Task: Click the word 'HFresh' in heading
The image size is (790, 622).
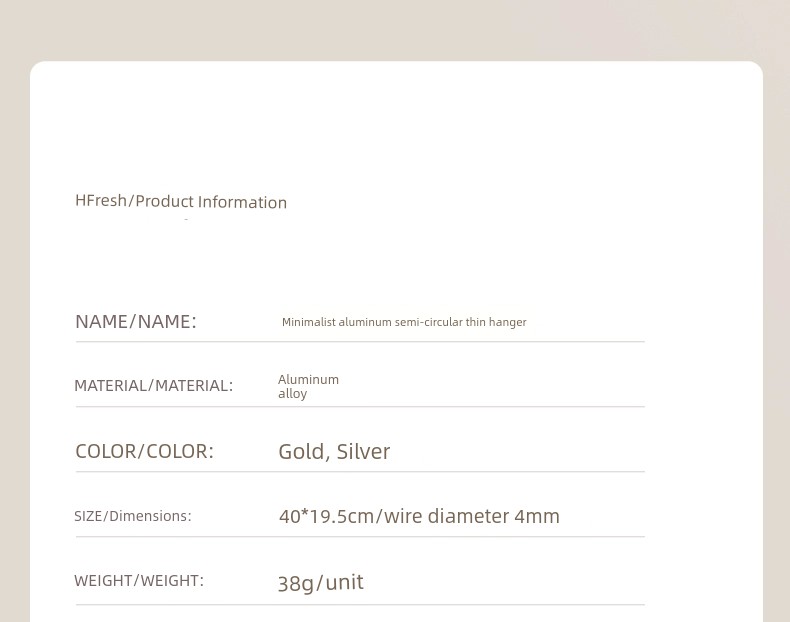Action: click(x=101, y=200)
